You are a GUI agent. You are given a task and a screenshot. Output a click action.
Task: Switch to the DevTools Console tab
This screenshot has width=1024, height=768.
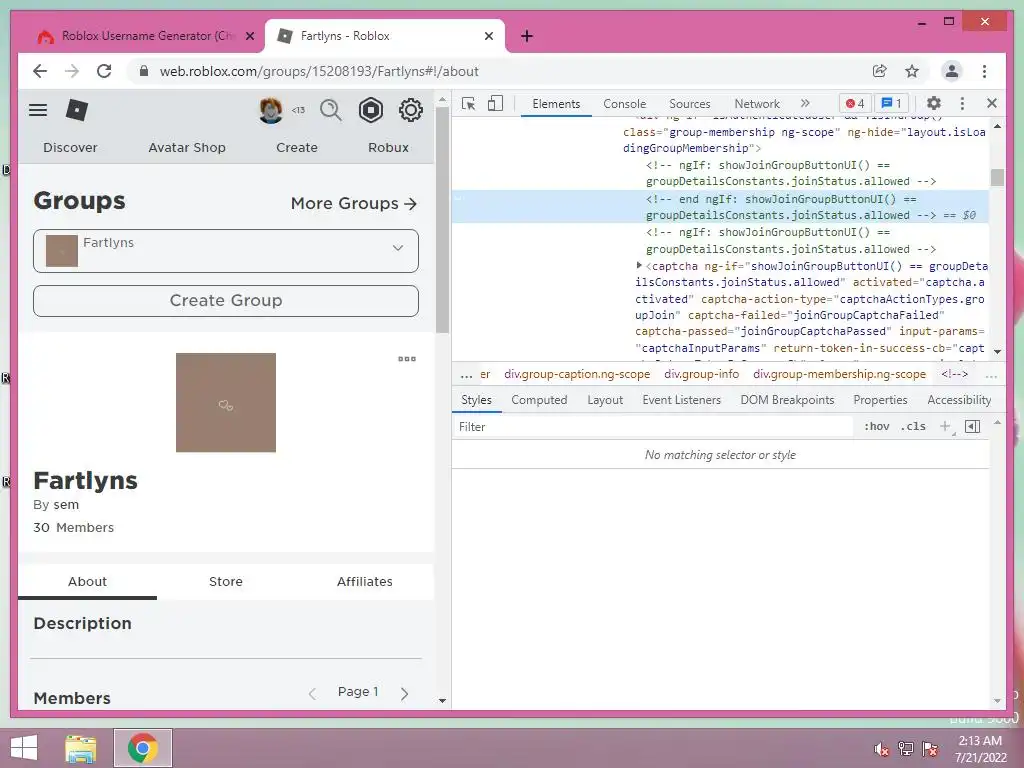624,104
